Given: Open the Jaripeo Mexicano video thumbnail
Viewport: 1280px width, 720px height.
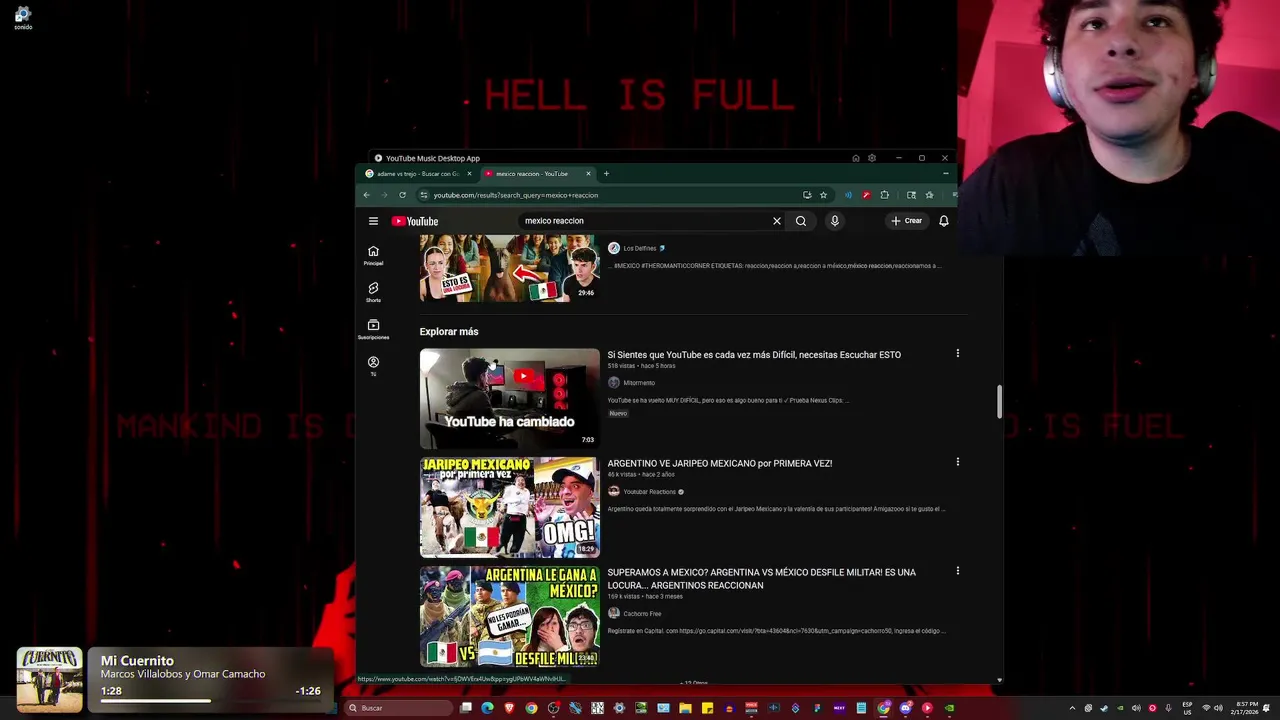Looking at the screenshot, I should (509, 507).
